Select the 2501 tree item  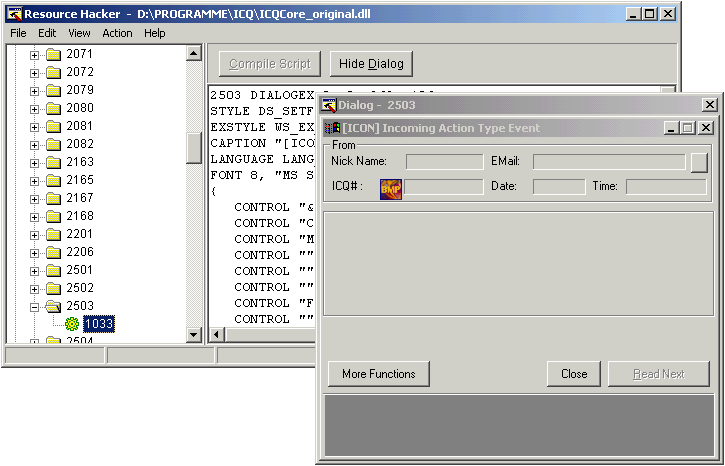[x=79, y=270]
